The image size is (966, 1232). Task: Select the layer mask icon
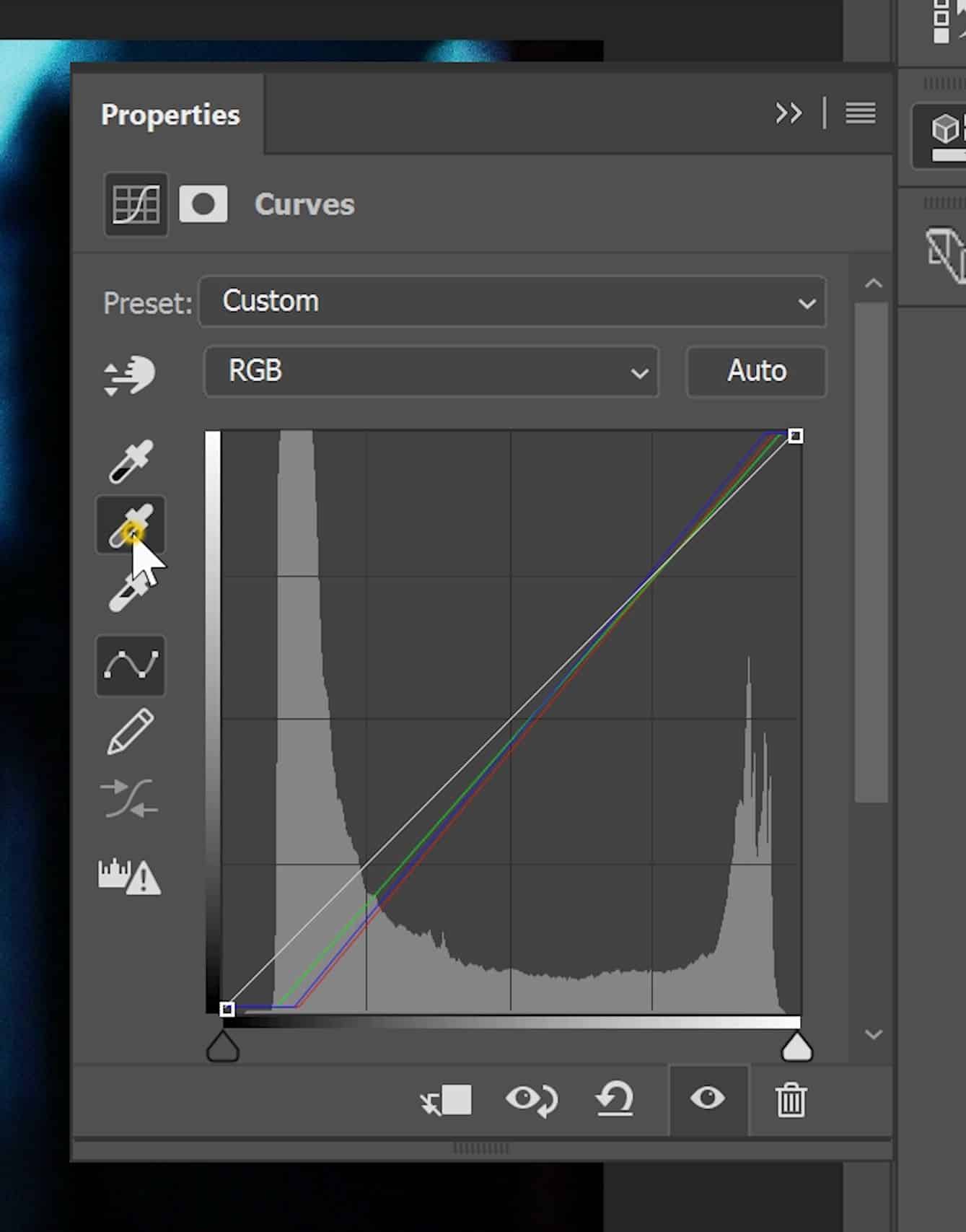[x=203, y=204]
